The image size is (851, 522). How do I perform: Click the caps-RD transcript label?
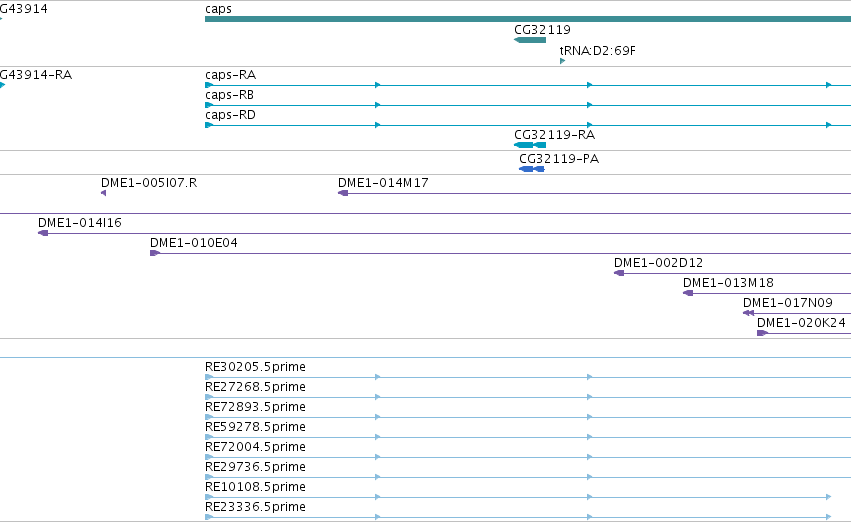230,115
